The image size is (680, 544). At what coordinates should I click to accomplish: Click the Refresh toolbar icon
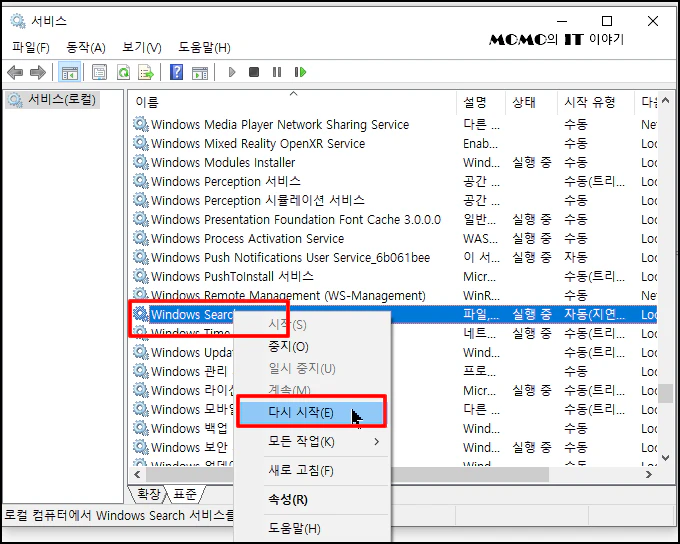coord(124,72)
